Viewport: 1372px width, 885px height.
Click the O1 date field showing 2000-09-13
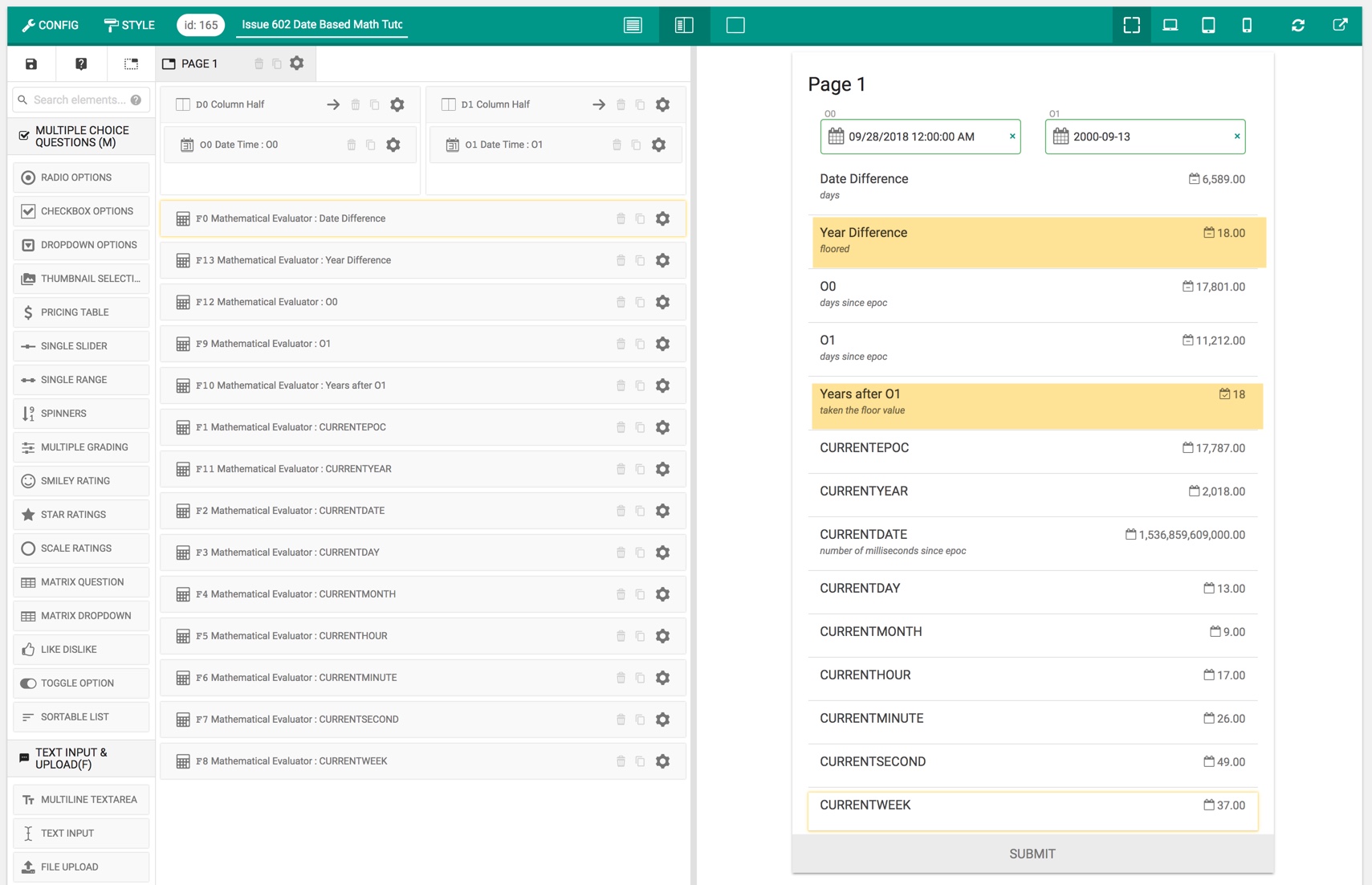(x=1145, y=137)
